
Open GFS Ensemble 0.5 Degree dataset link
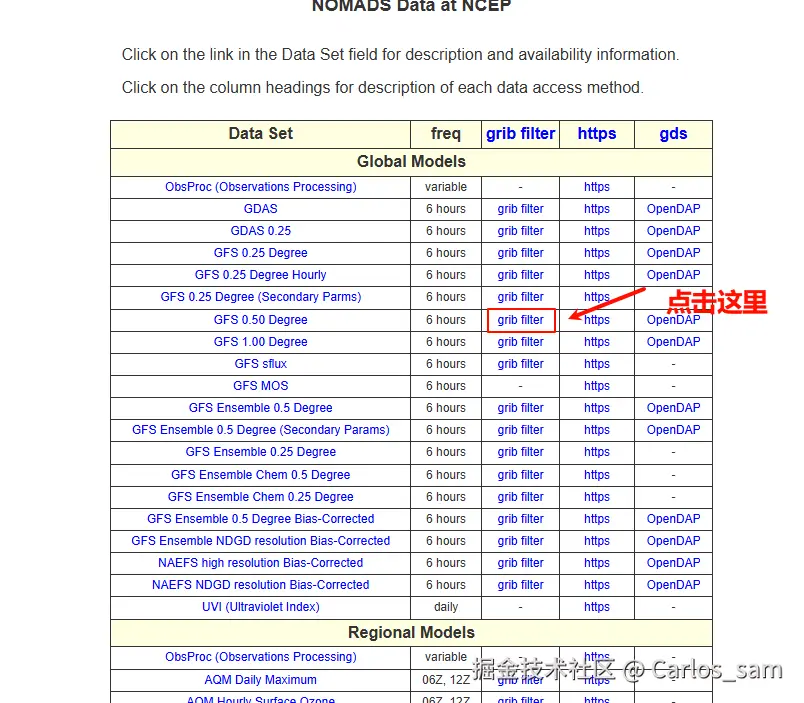(x=260, y=408)
